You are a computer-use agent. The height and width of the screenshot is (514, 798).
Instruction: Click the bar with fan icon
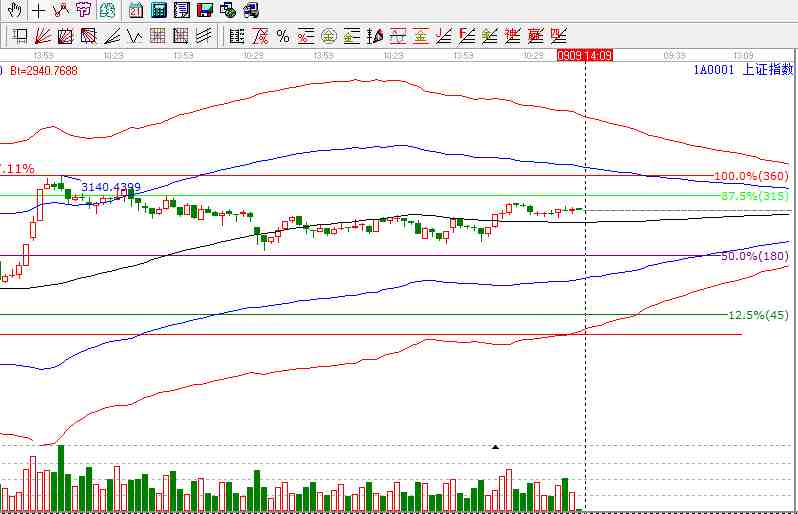[x=375, y=36]
